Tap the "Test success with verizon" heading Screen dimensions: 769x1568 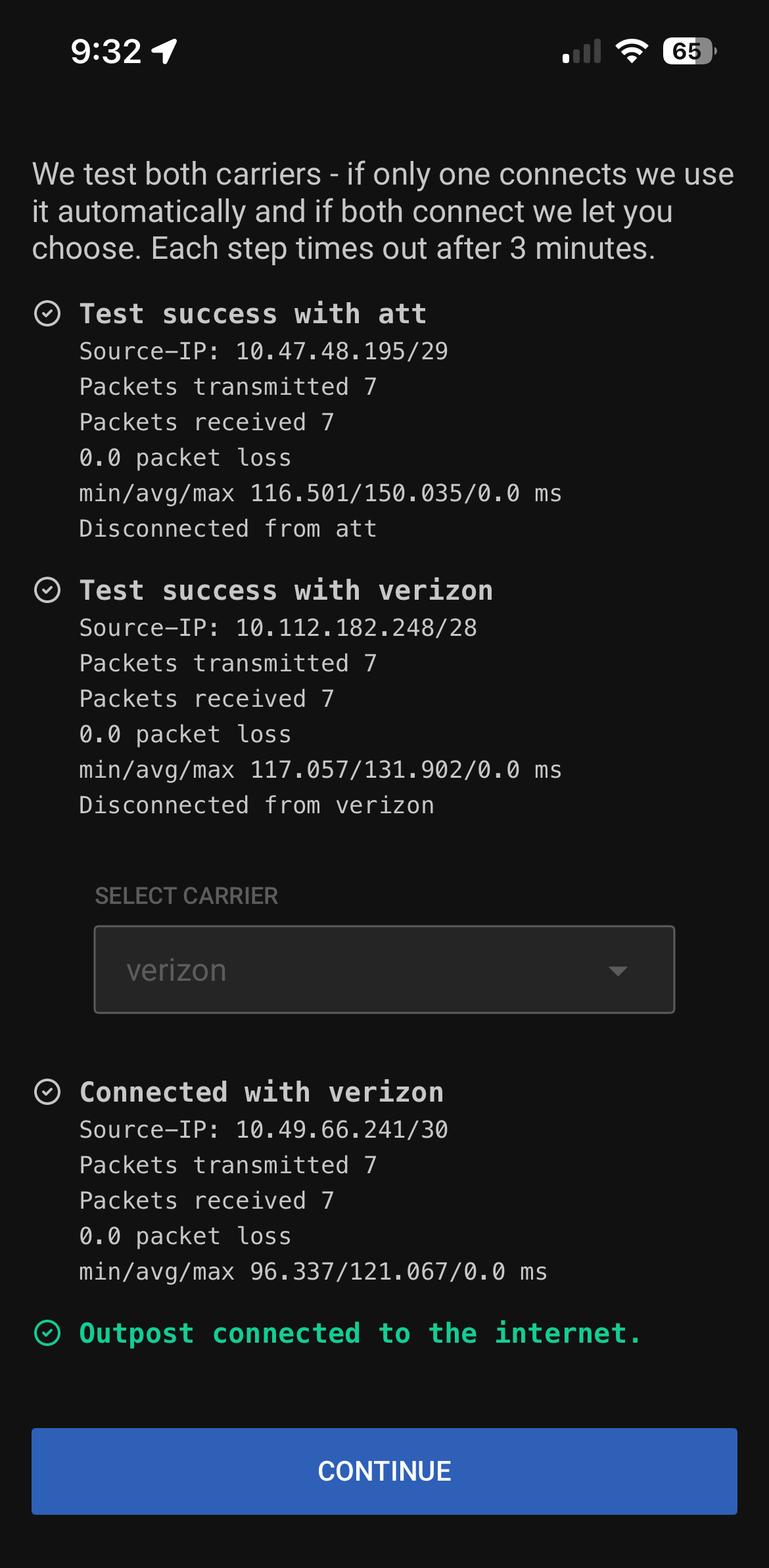[x=286, y=591]
